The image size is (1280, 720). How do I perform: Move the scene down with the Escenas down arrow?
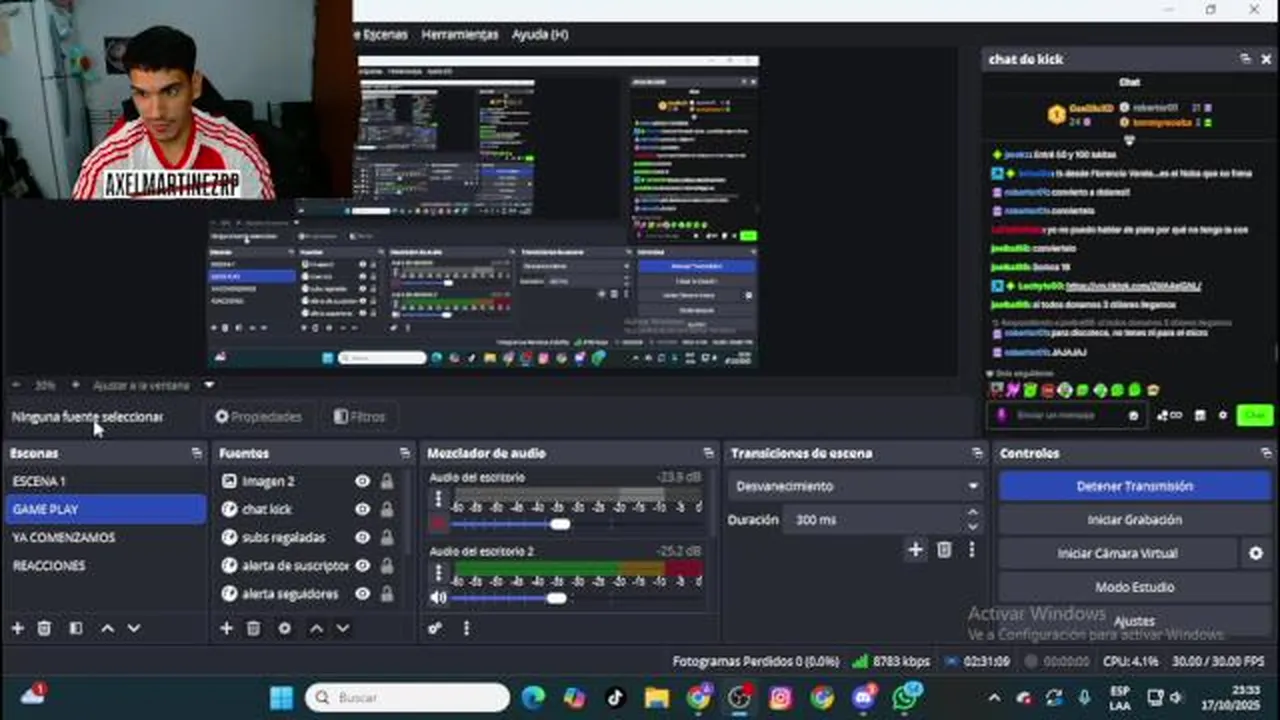pyautogui.click(x=134, y=628)
